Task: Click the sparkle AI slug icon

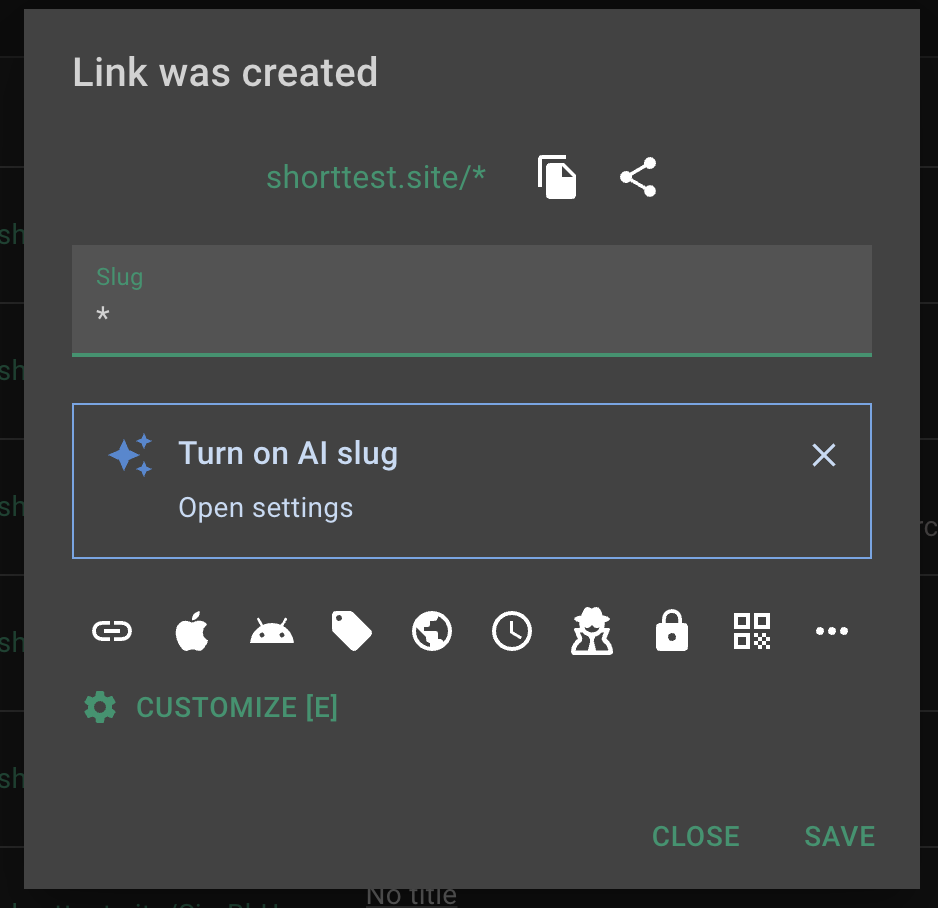Action: tap(131, 455)
